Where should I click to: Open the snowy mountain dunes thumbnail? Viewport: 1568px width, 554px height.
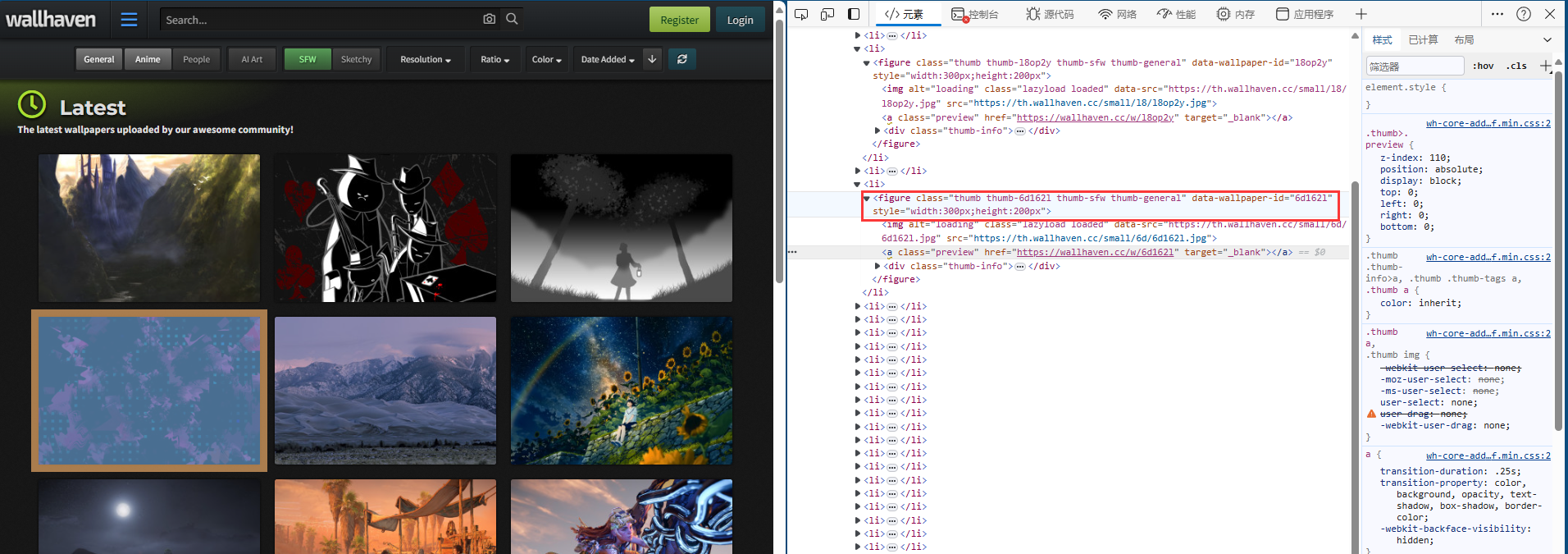click(x=385, y=391)
